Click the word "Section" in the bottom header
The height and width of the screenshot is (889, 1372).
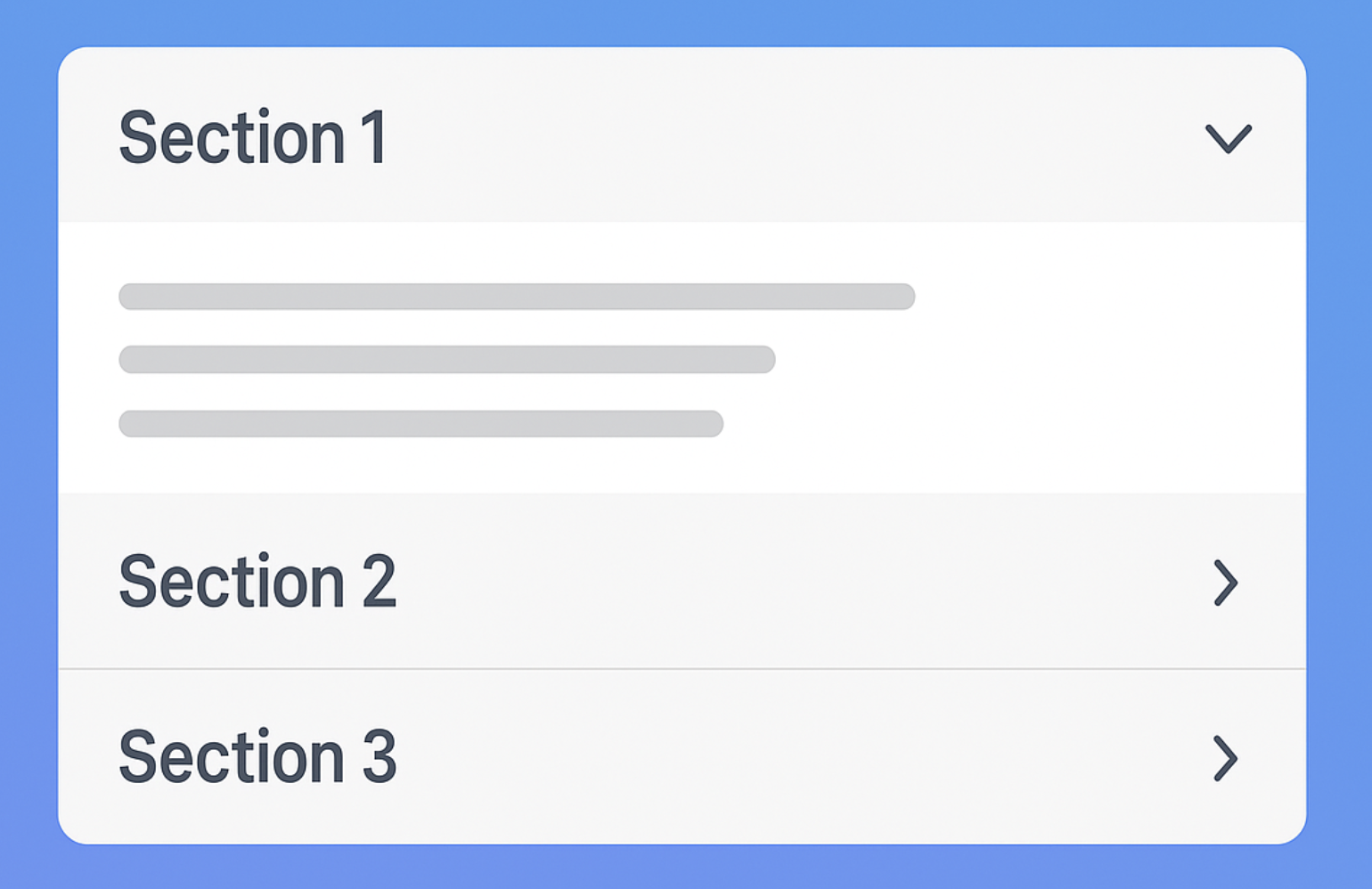coord(232,757)
